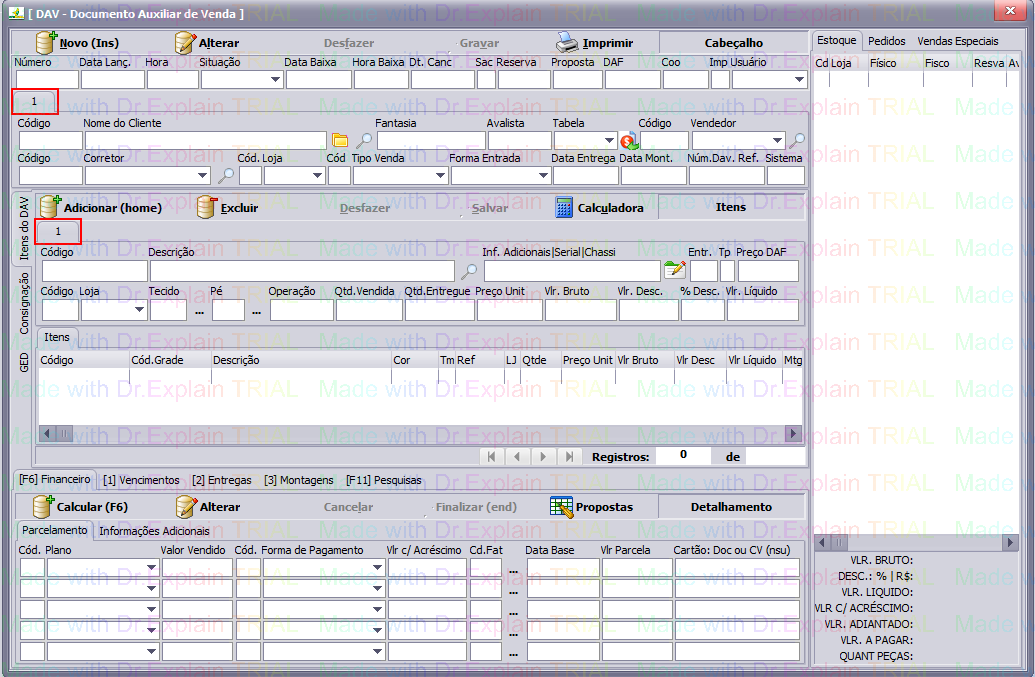Select the Informações Adicionais tab
Screen dimensions: 1035x677
point(154,531)
